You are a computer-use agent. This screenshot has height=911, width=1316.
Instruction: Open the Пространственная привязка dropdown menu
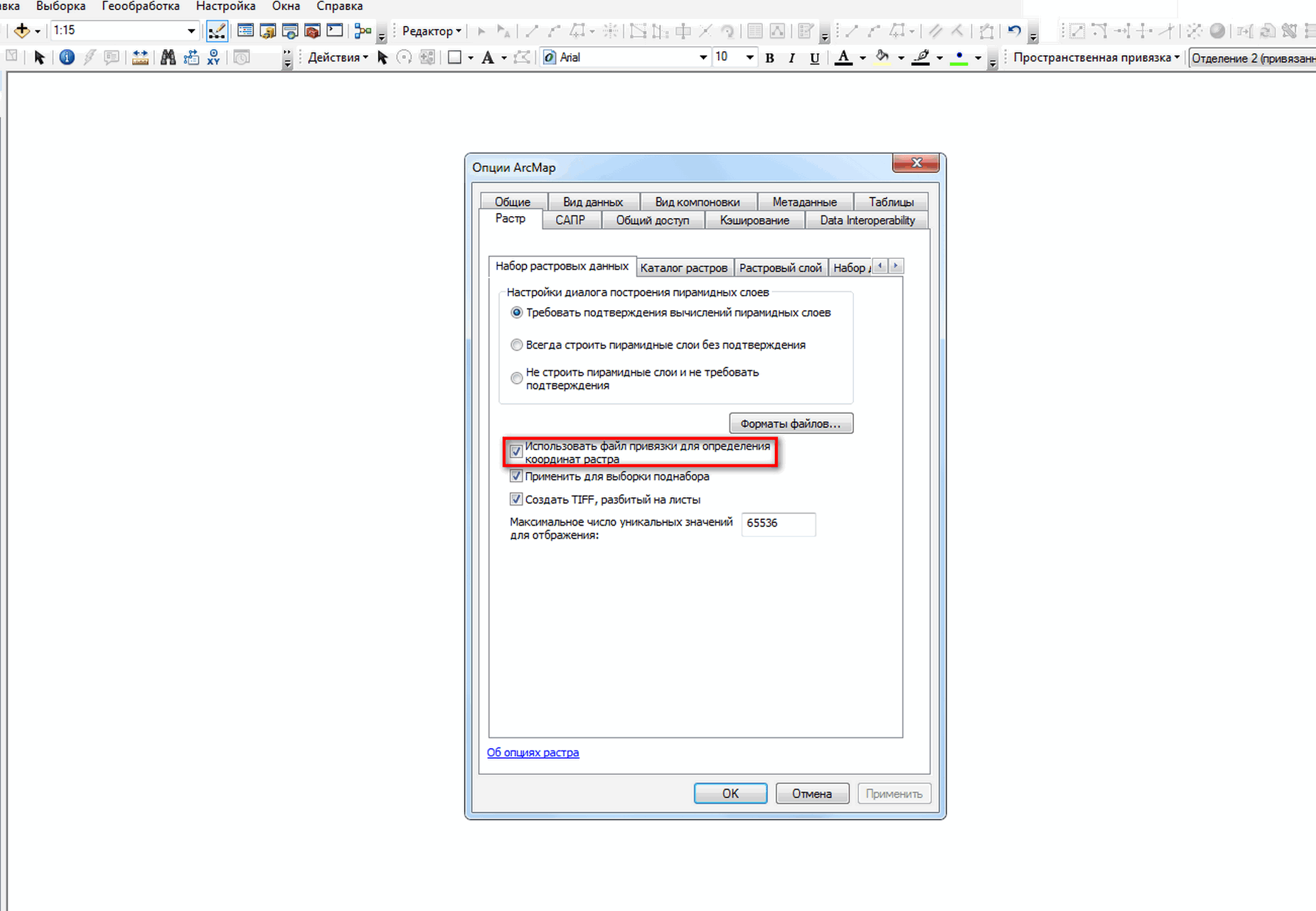(x=1097, y=57)
